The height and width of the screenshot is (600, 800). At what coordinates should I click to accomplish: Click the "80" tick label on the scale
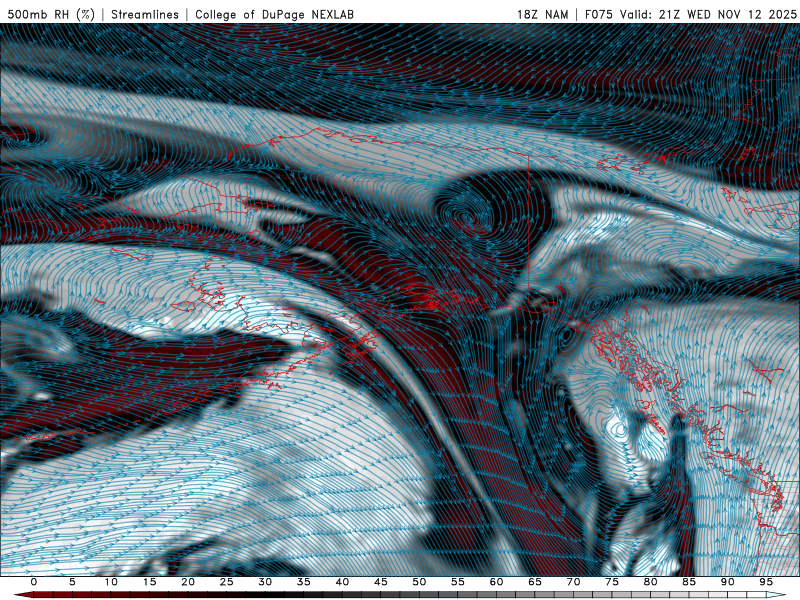tap(651, 582)
